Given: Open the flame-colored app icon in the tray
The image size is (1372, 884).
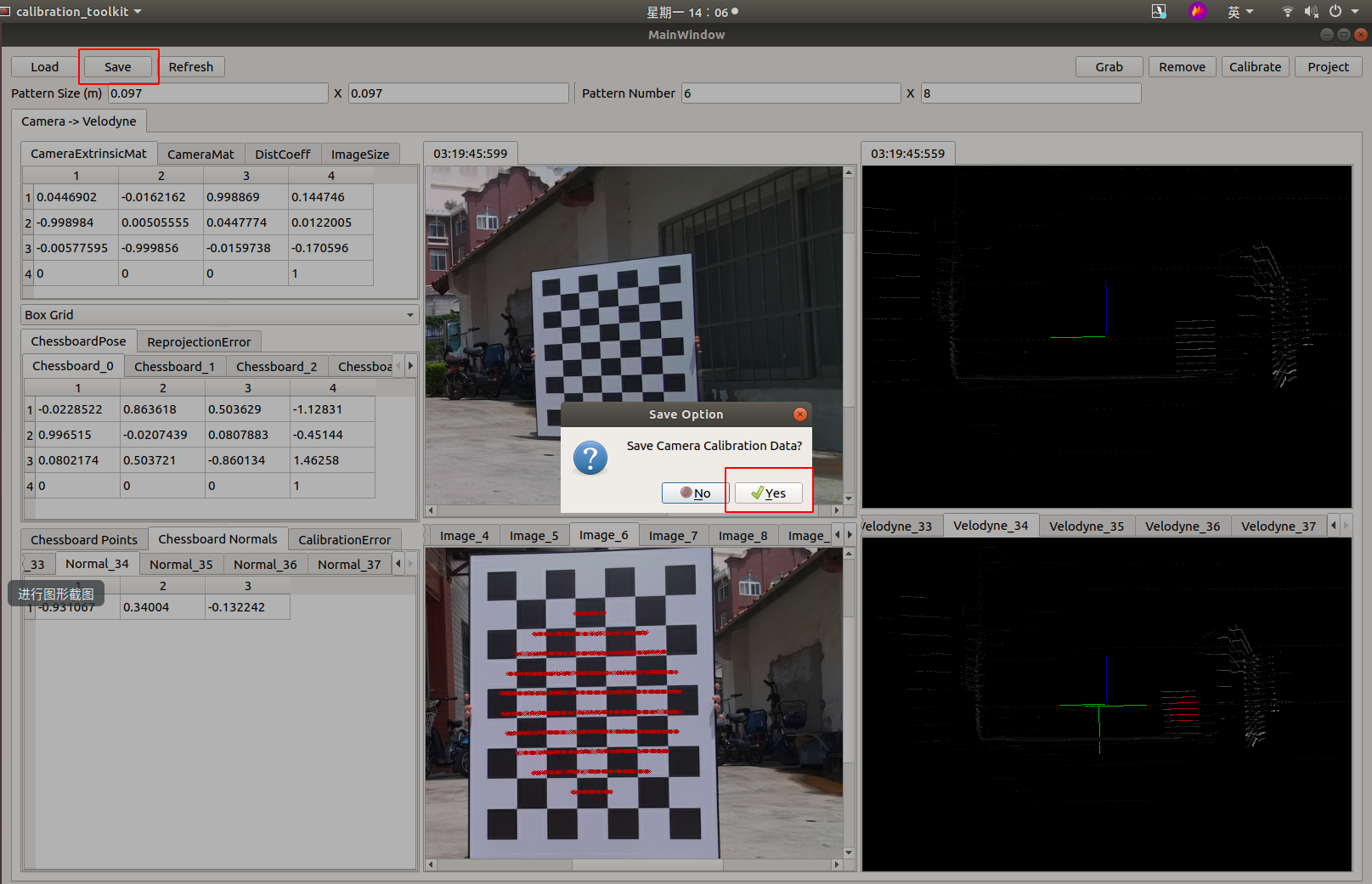Looking at the screenshot, I should point(1198,12).
